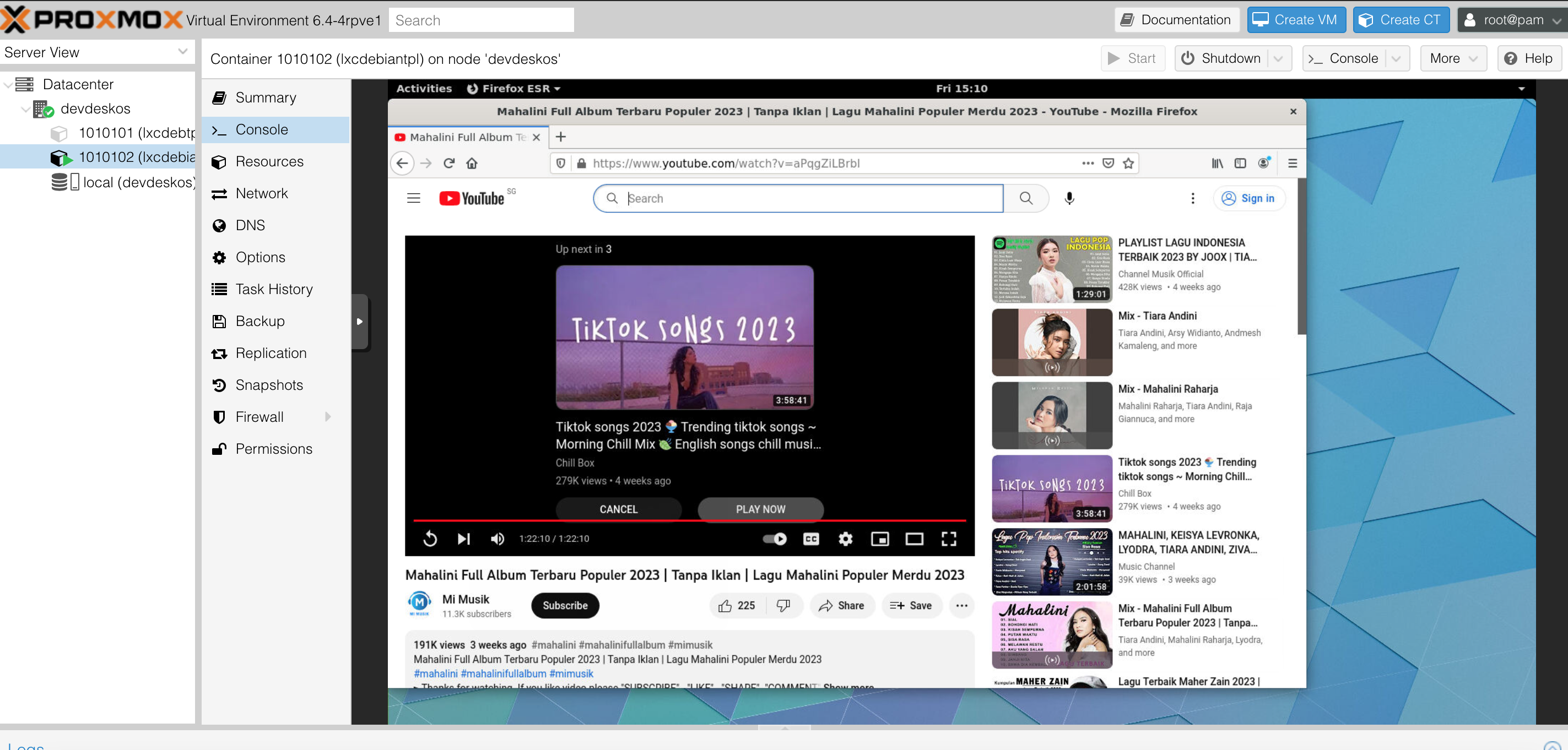Viewport: 1568px width, 750px height.
Task: Collapse the Datacenter tree node
Action: [x=8, y=85]
